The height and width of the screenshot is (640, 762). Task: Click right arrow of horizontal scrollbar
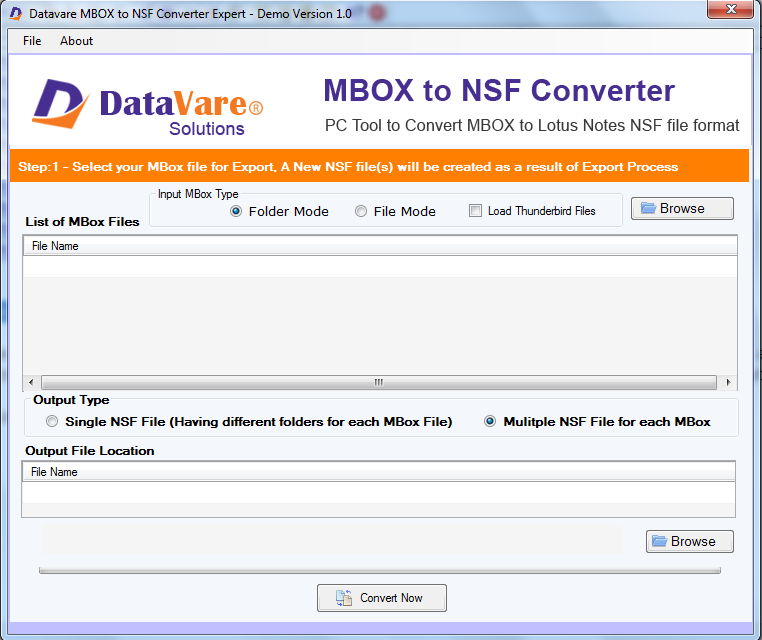coord(728,382)
